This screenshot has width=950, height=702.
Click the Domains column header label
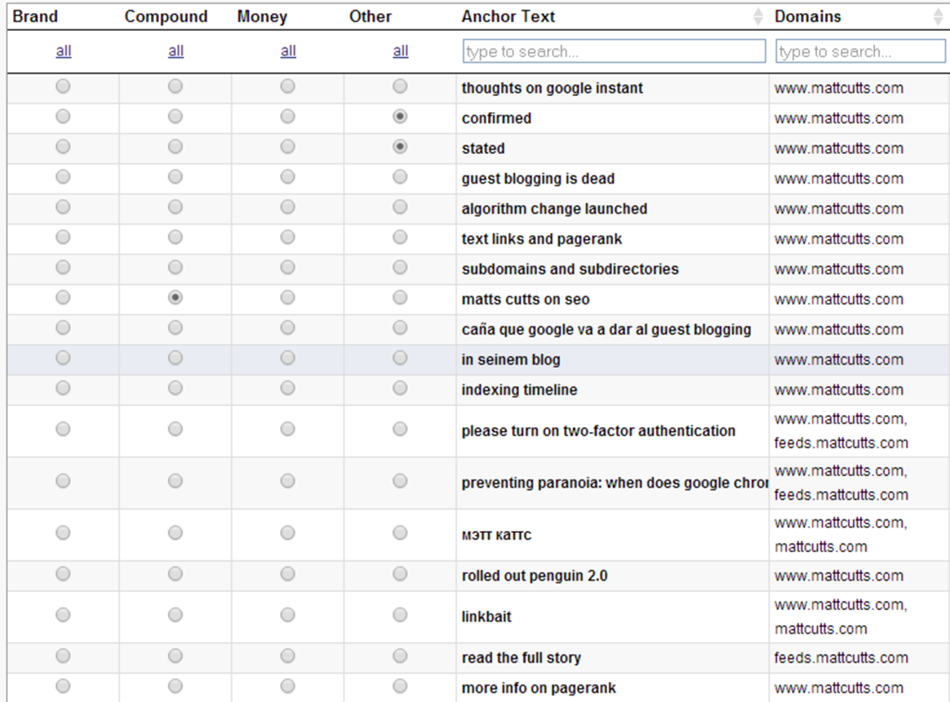pos(808,16)
